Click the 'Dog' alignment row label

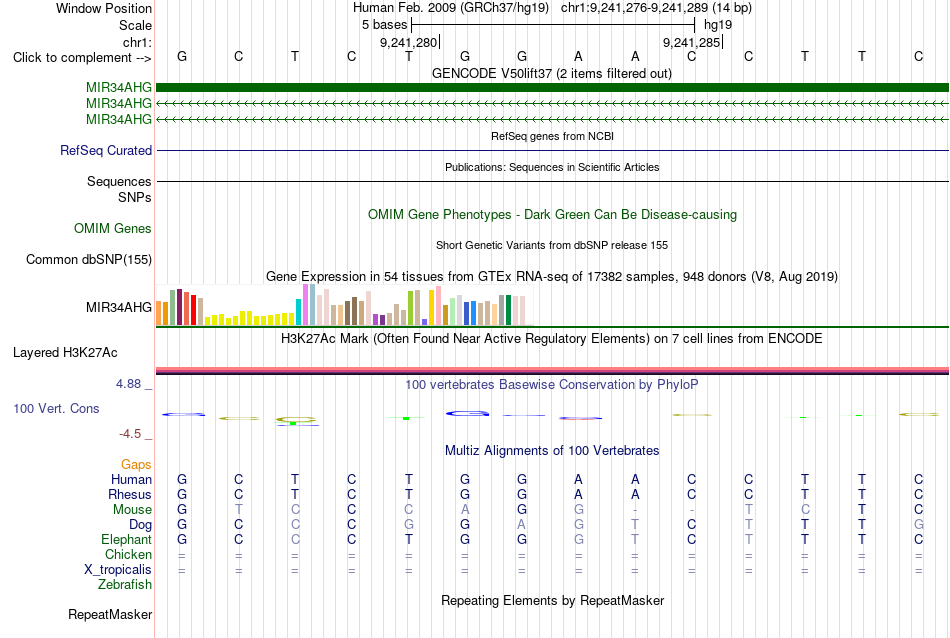tap(140, 525)
